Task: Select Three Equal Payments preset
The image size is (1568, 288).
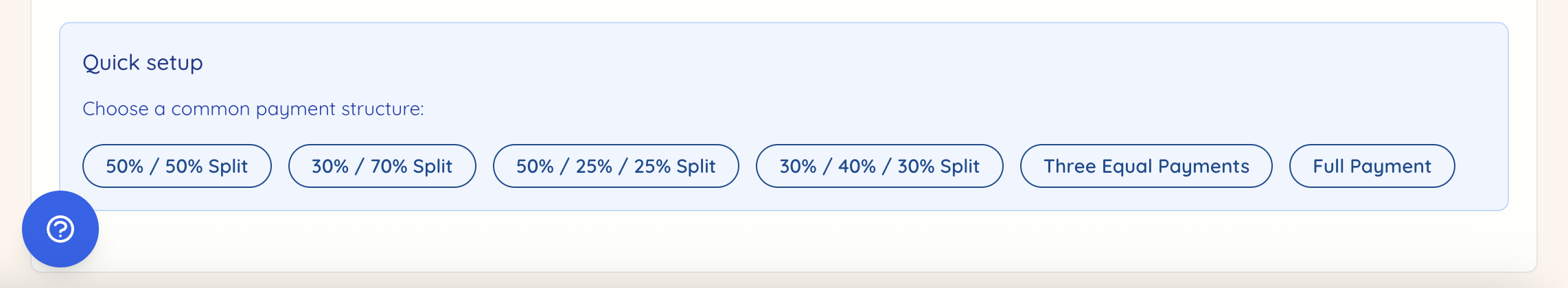Action: 1146,166
